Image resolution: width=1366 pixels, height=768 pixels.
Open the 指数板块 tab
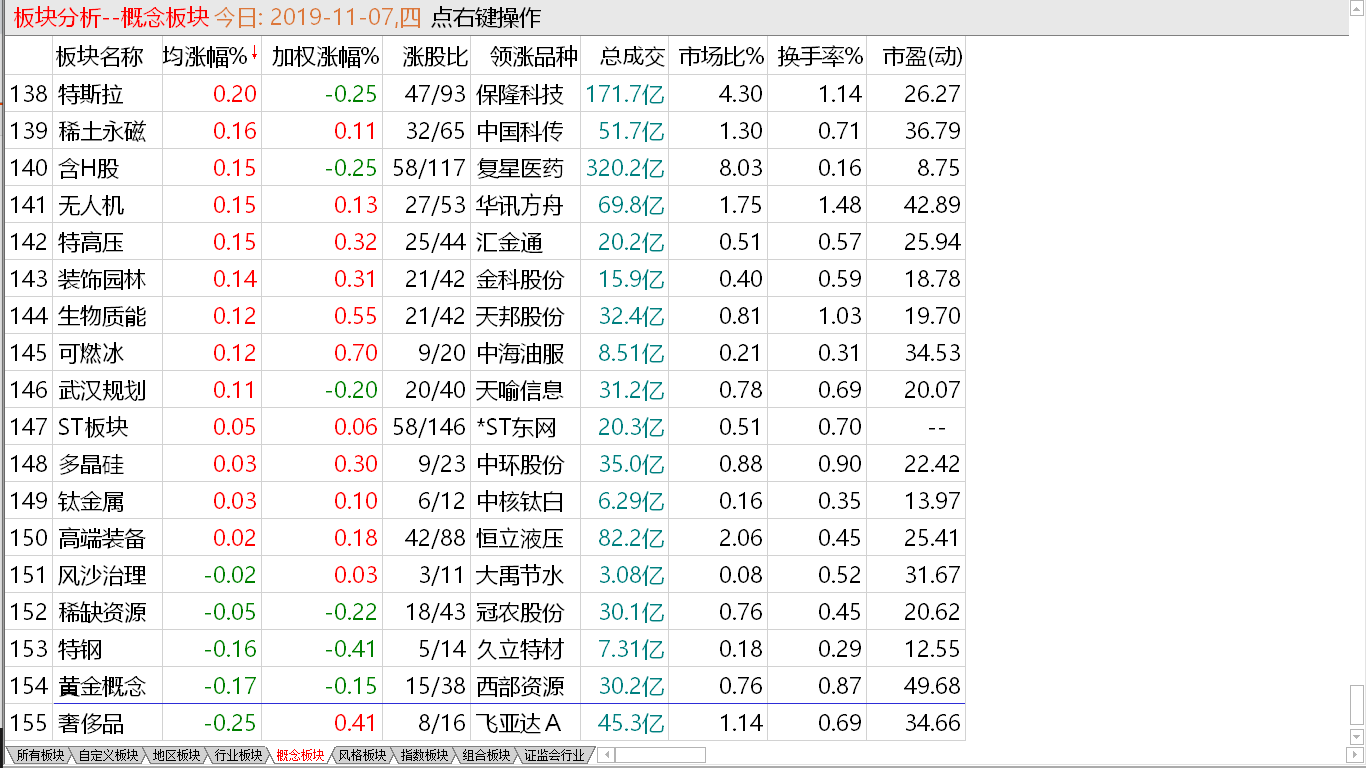(424, 756)
